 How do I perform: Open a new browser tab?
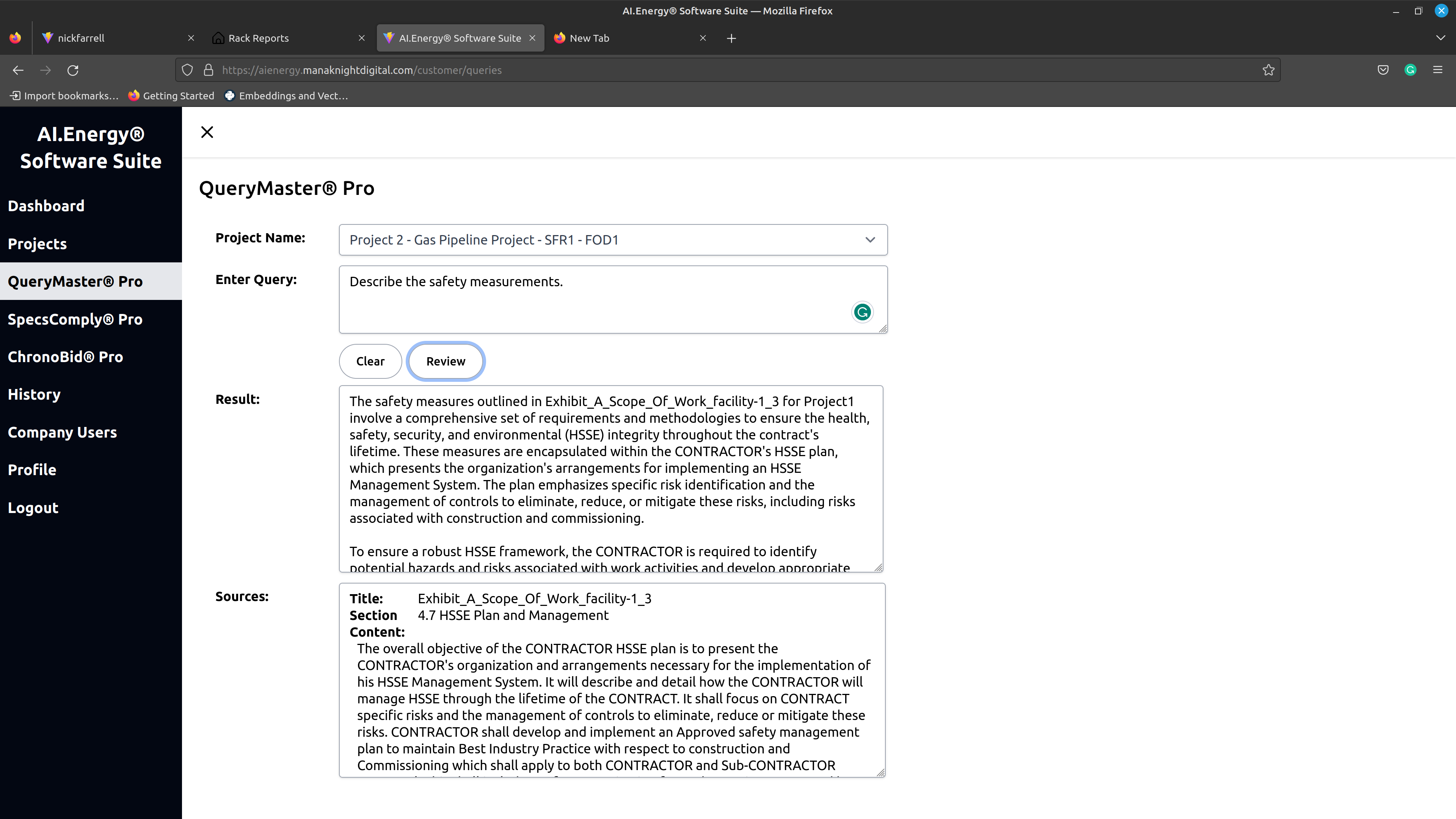point(731,38)
